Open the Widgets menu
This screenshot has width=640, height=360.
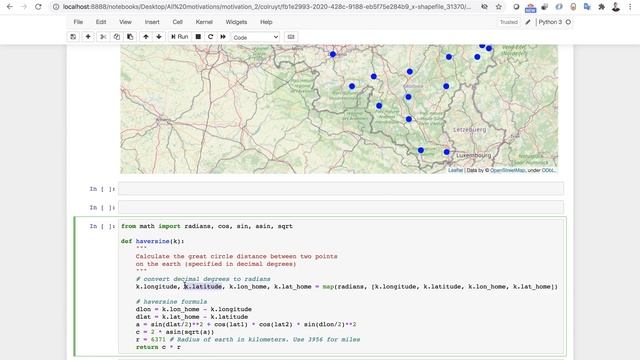(236, 22)
